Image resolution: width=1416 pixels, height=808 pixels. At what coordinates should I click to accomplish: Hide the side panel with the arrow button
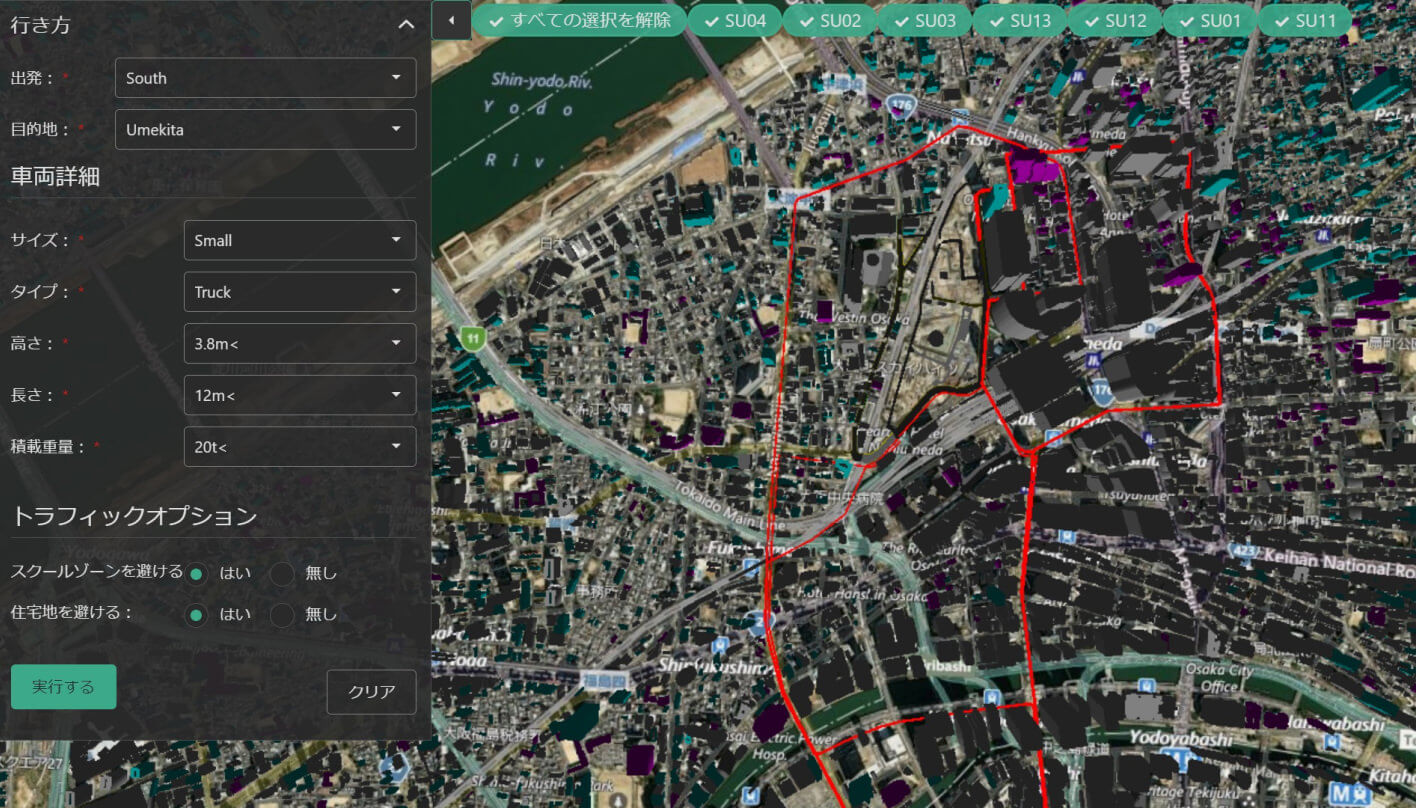click(451, 20)
